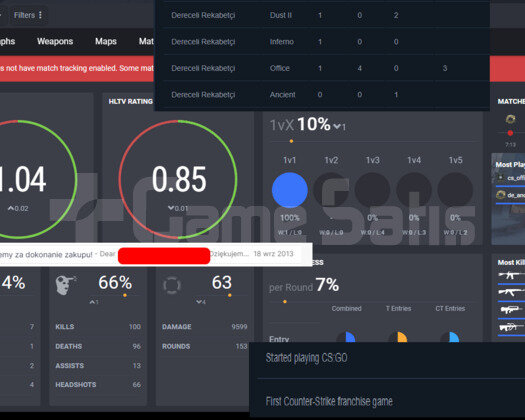
Task: Click the red match marker dot above 7:13
Action: click(510, 133)
